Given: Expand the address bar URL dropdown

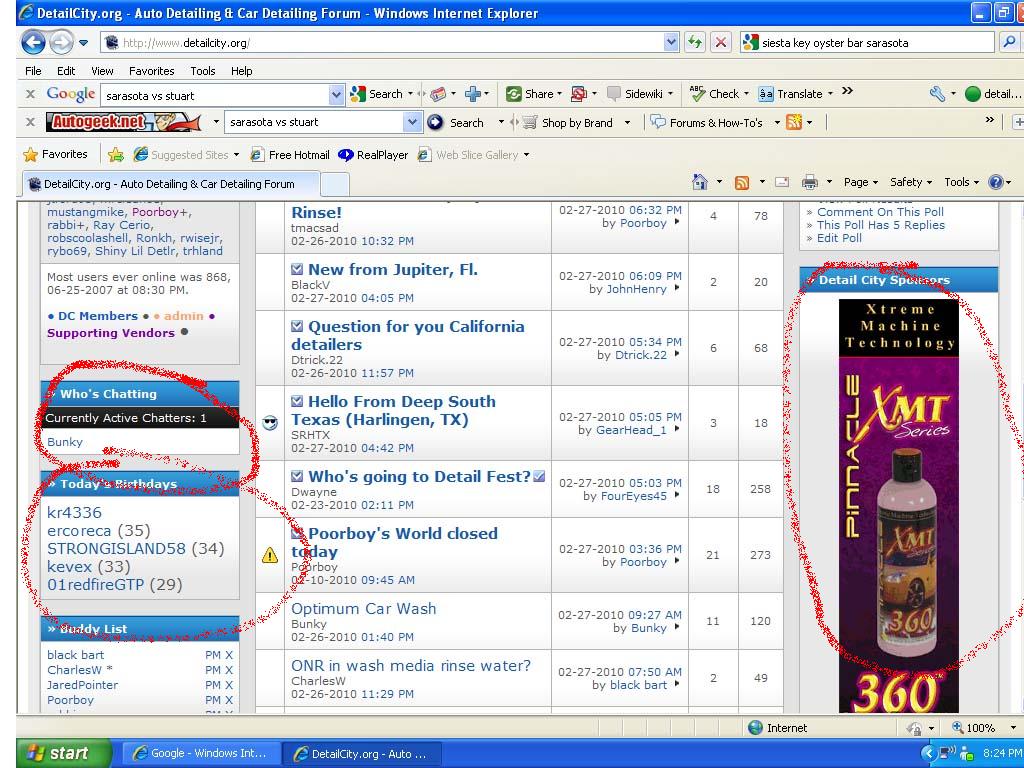Looking at the screenshot, I should pyautogui.click(x=671, y=42).
